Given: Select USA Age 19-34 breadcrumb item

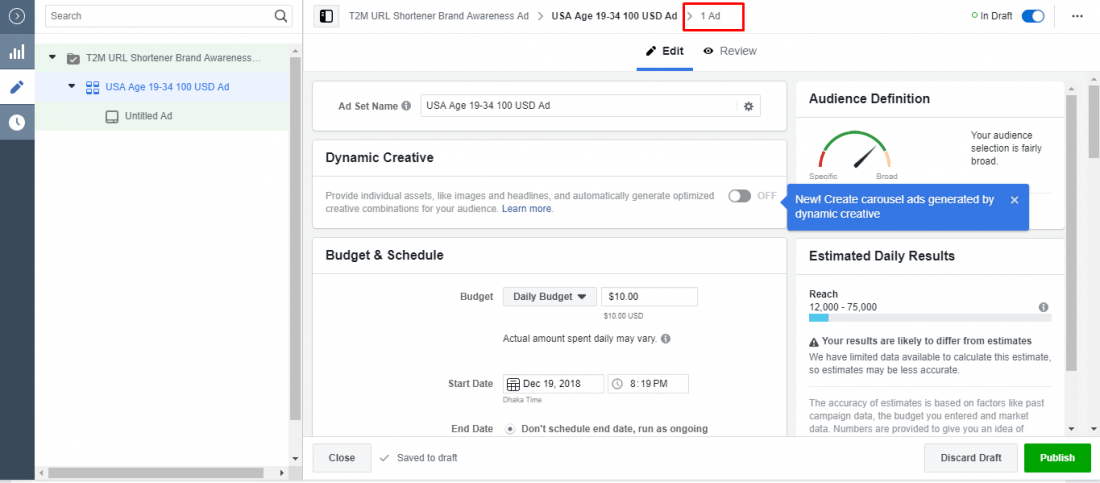Looking at the screenshot, I should click(615, 15).
